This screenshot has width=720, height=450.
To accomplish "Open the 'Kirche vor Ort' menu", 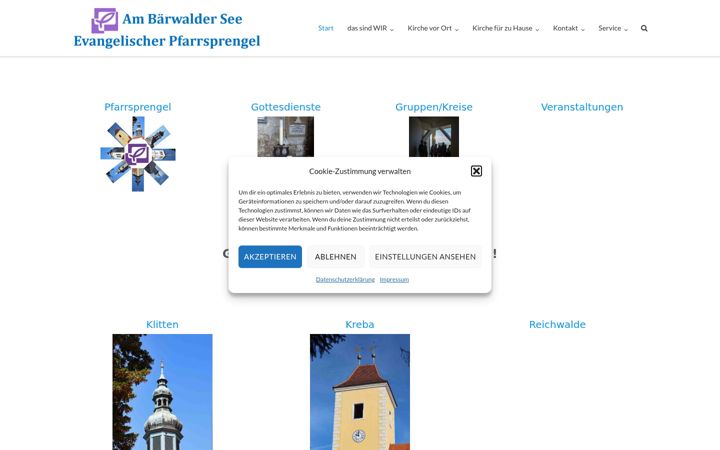I will (429, 28).
